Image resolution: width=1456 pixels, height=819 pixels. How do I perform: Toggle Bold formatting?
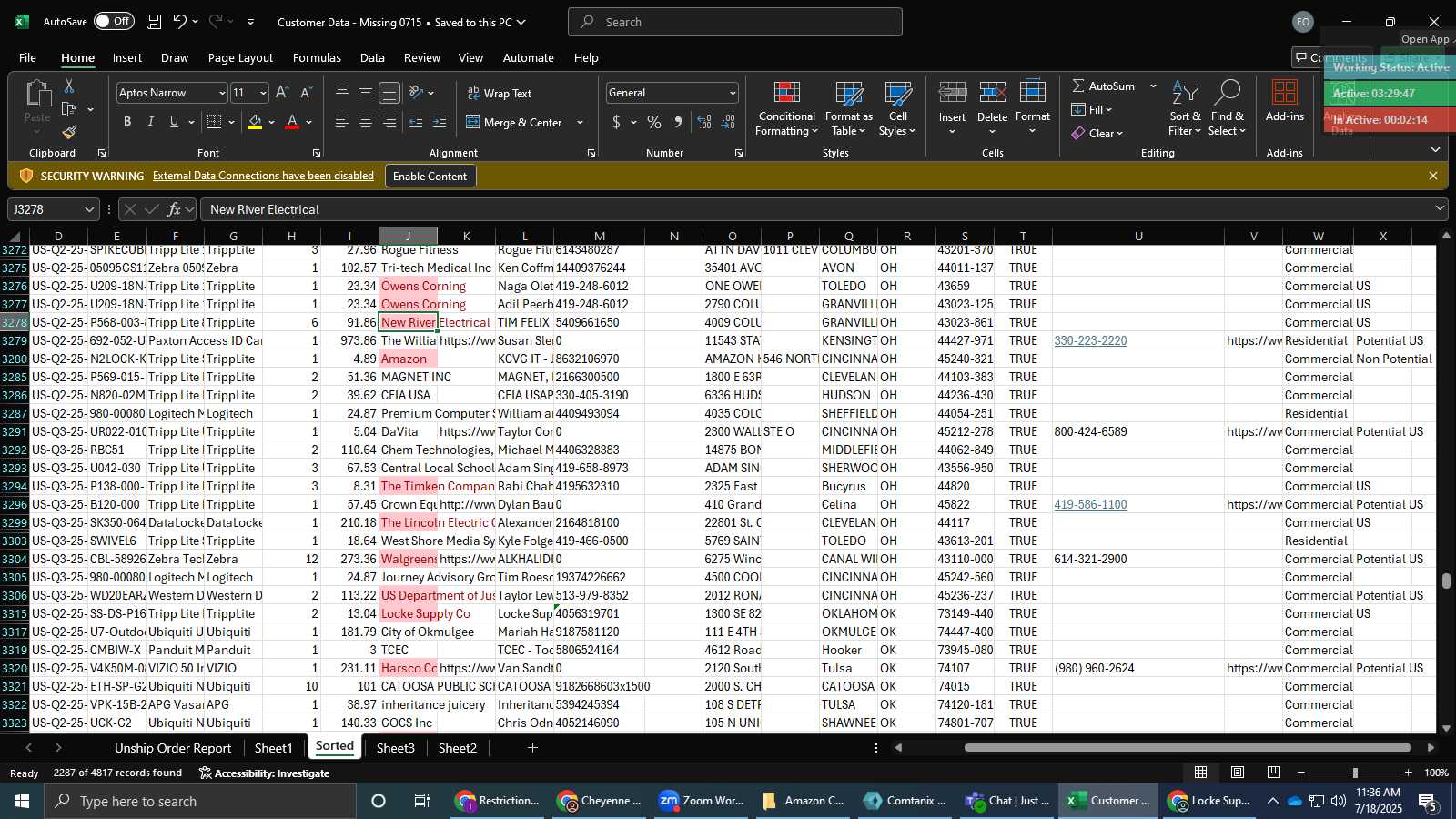[x=127, y=122]
